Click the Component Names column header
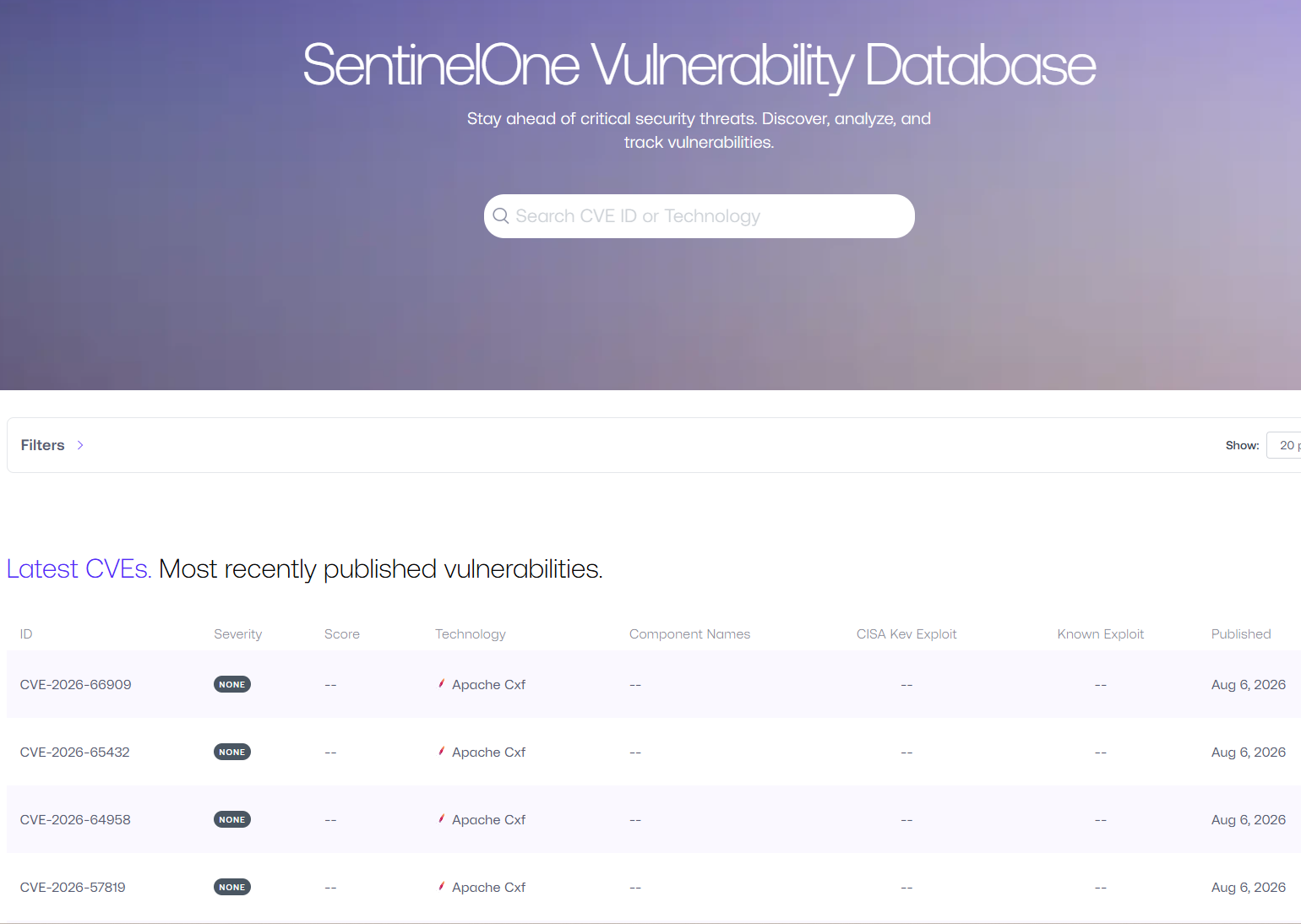This screenshot has height=924, width=1301. pos(689,633)
